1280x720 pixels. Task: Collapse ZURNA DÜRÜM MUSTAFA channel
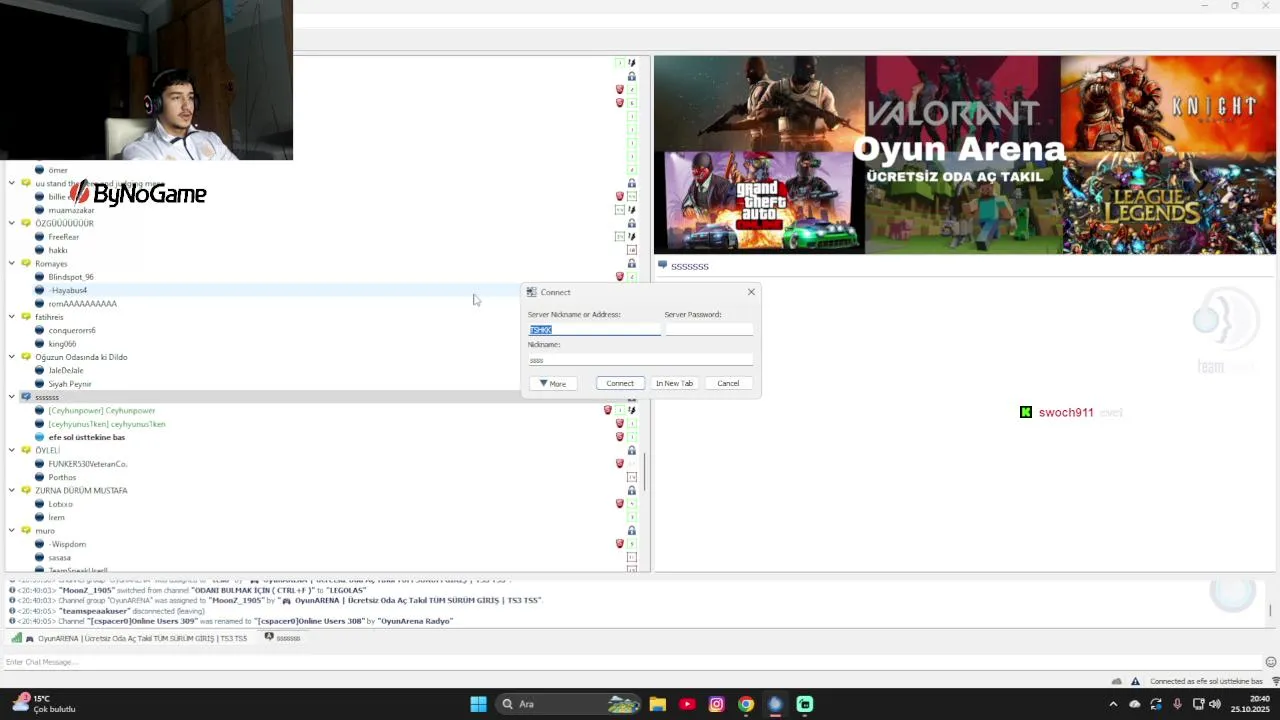click(x=12, y=490)
